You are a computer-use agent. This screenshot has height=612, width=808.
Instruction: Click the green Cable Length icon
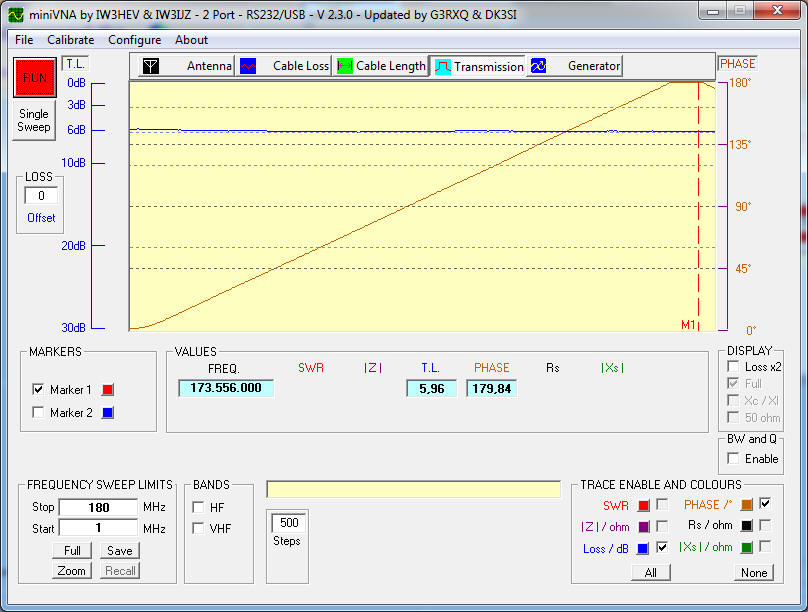(344, 66)
